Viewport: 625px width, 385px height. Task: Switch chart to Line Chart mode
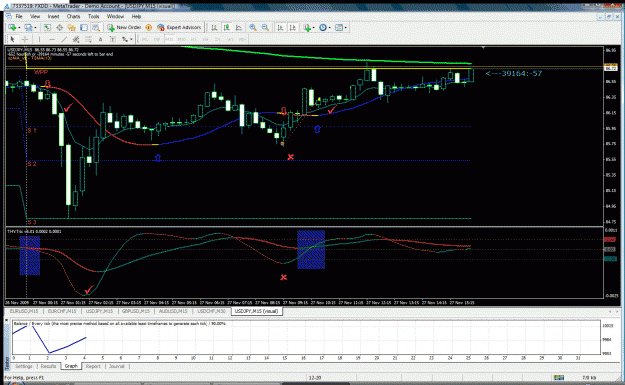(239, 27)
